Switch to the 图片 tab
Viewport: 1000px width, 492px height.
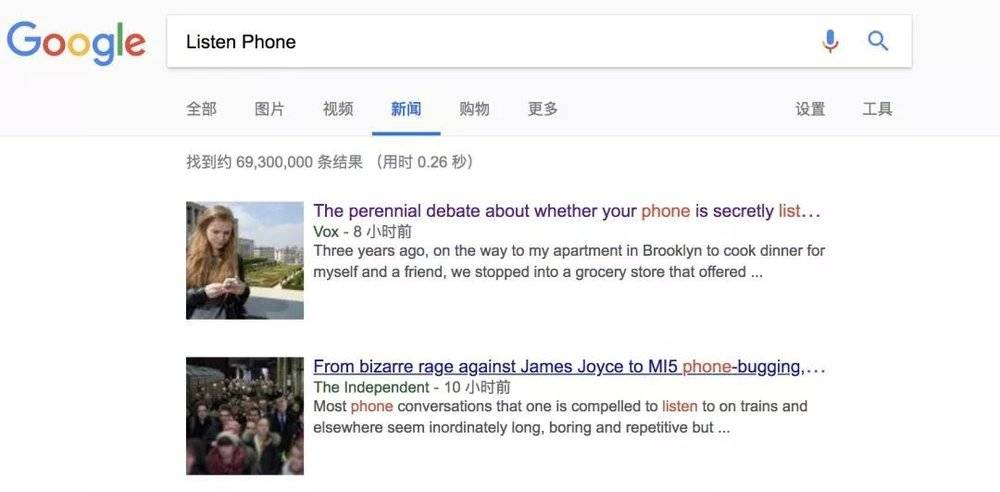coord(269,109)
